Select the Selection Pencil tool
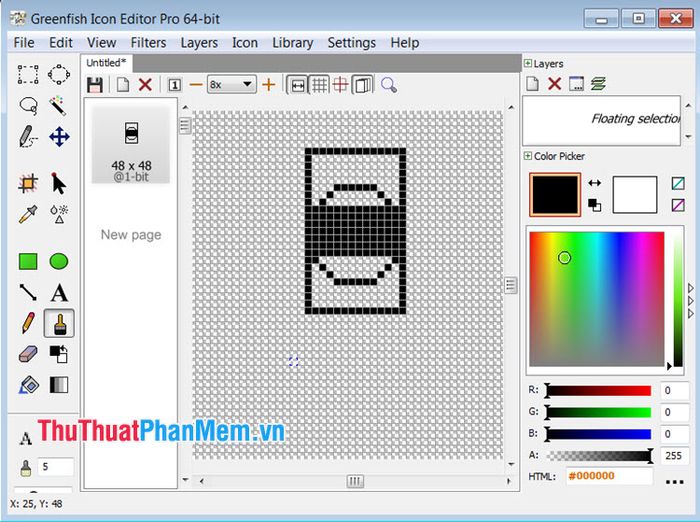Image resolution: width=700 pixels, height=522 pixels. click(x=28, y=136)
